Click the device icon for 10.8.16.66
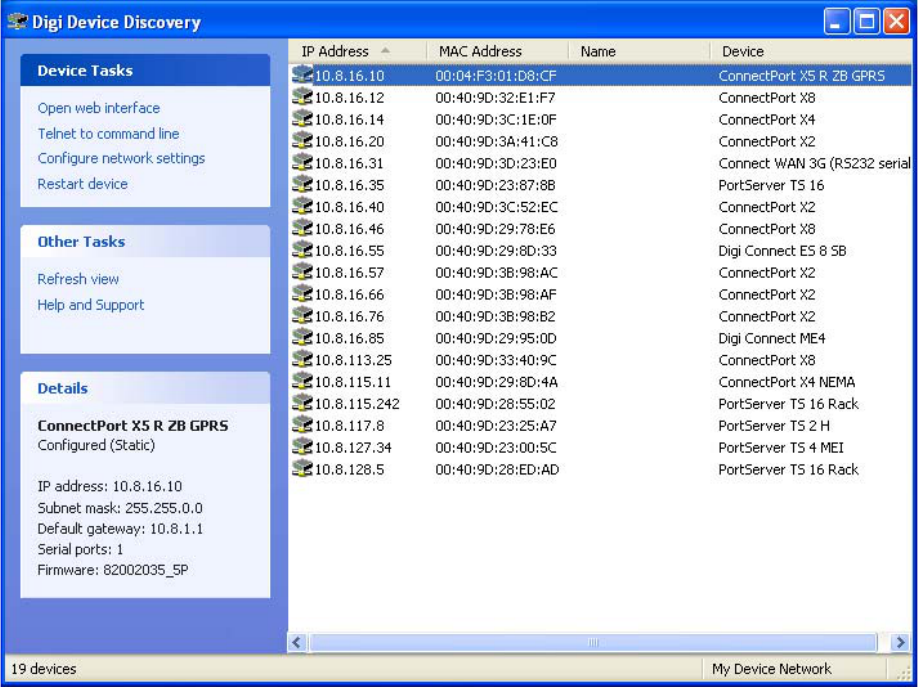This screenshot has height=687, width=918. 302,293
